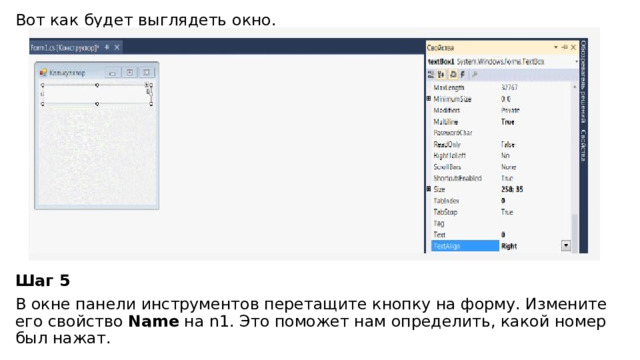Close the Свойства properties panel
Screen dimensions: 640x360
pyautogui.click(x=573, y=47)
